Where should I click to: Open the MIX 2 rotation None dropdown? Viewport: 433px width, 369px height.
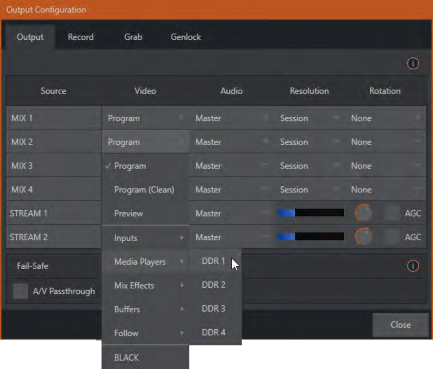pyautogui.click(x=386, y=142)
